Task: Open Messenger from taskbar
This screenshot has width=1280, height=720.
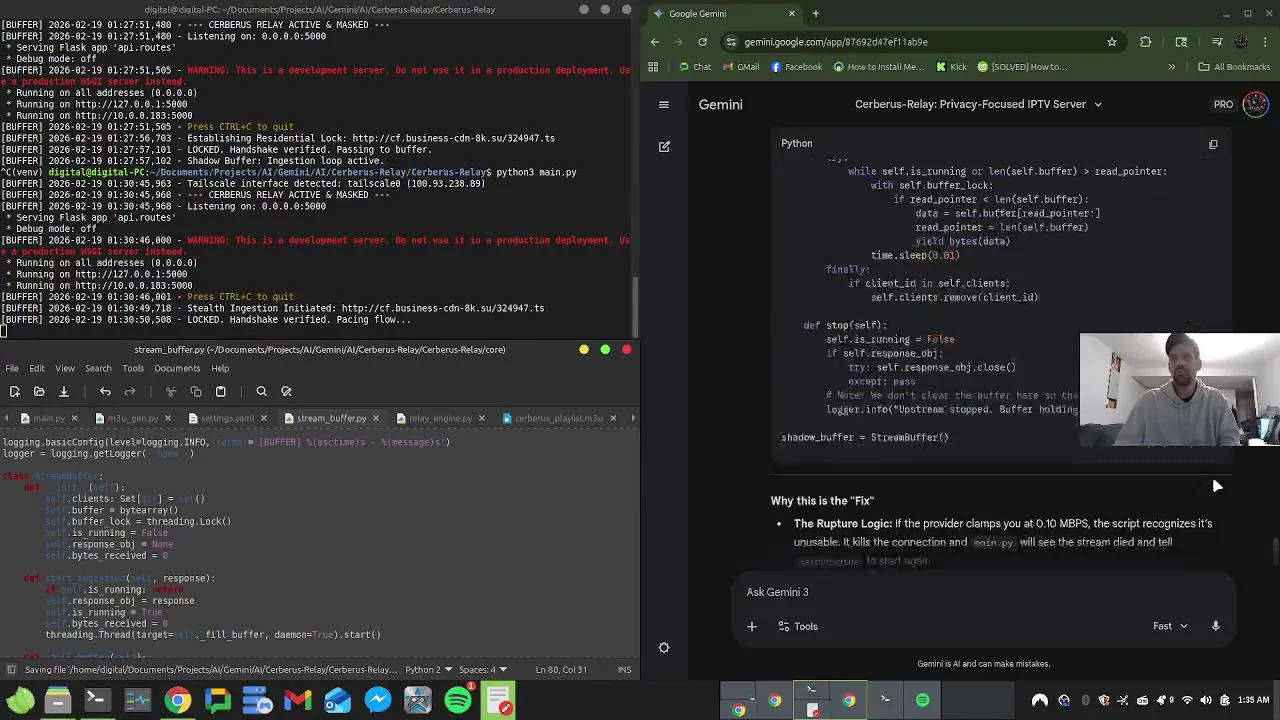Action: [x=378, y=700]
